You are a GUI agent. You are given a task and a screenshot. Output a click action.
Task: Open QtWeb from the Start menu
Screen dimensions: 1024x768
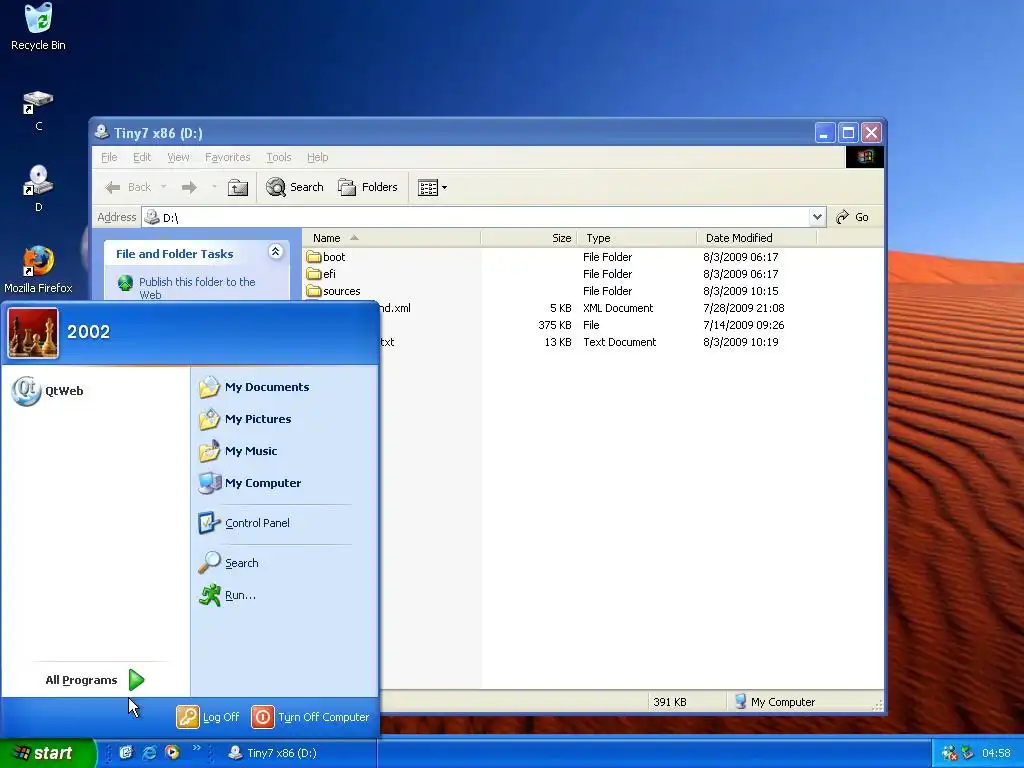(48, 391)
